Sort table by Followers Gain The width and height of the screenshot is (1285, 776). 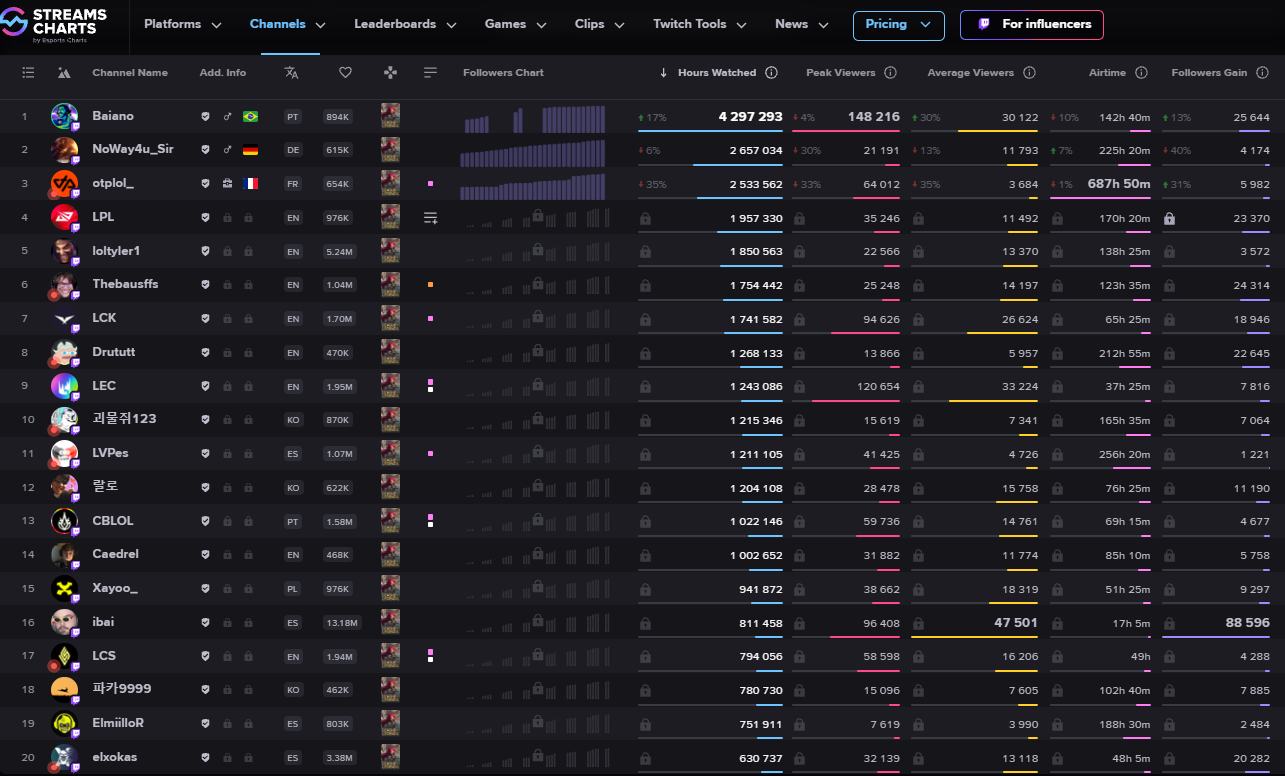click(1209, 73)
